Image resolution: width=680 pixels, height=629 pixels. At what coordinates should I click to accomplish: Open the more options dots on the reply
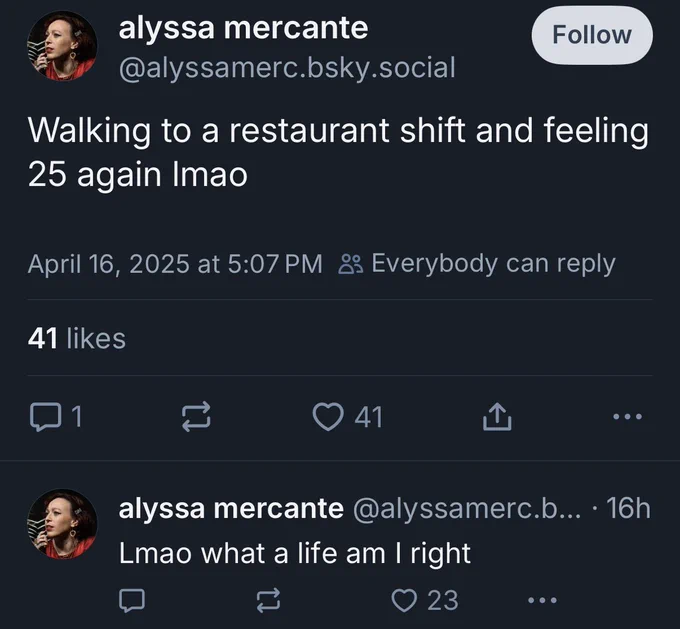[x=543, y=601]
